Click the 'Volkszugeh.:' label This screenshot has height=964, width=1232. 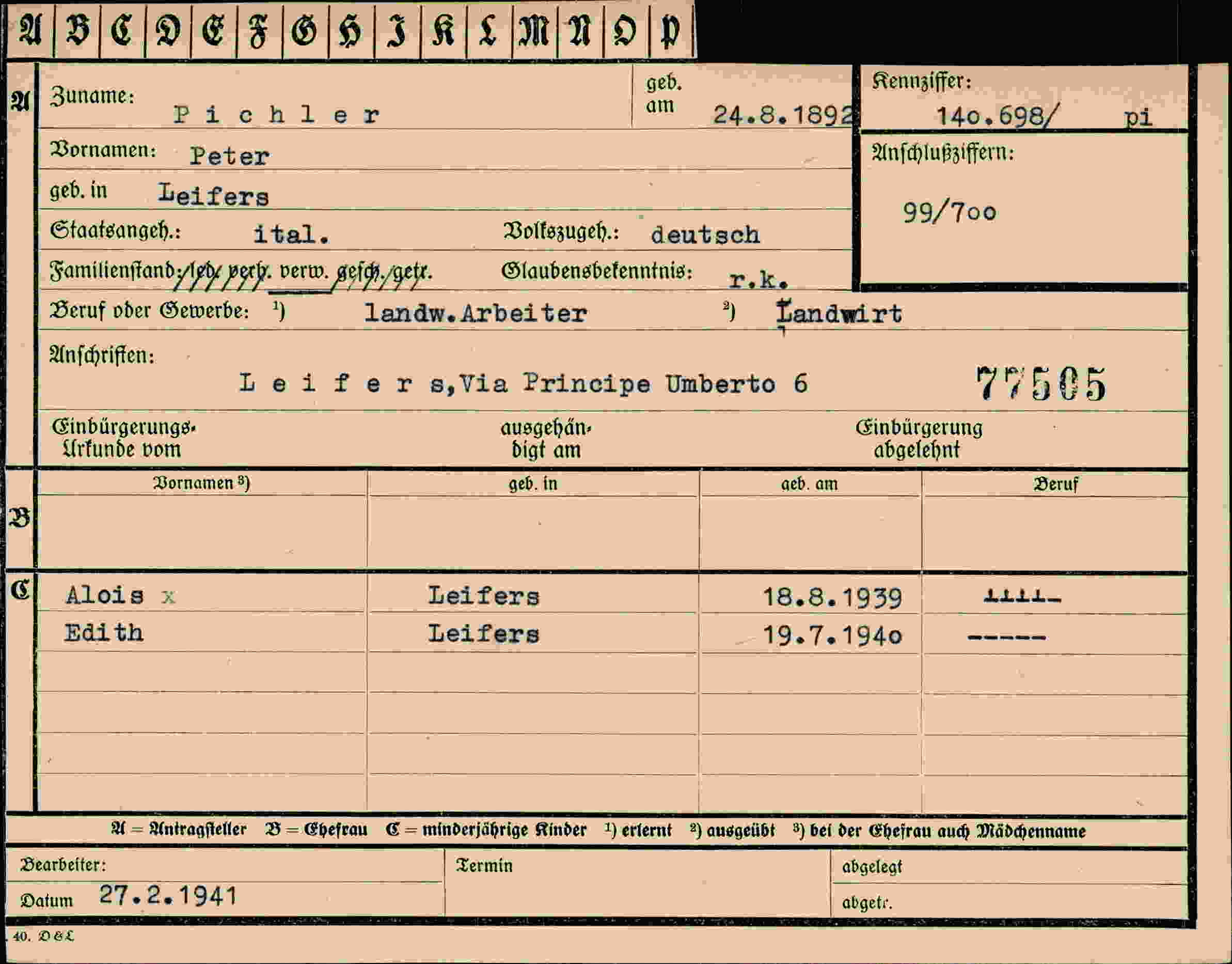tap(561, 231)
